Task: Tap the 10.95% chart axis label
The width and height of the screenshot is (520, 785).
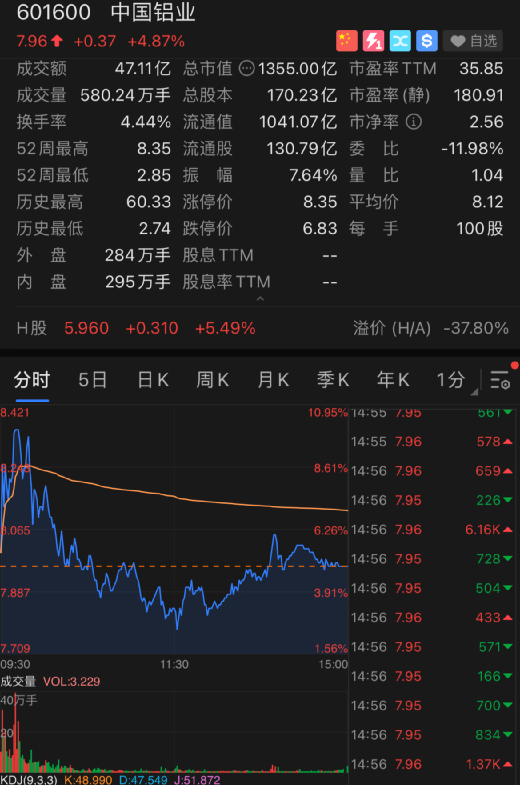Action: tap(328, 413)
